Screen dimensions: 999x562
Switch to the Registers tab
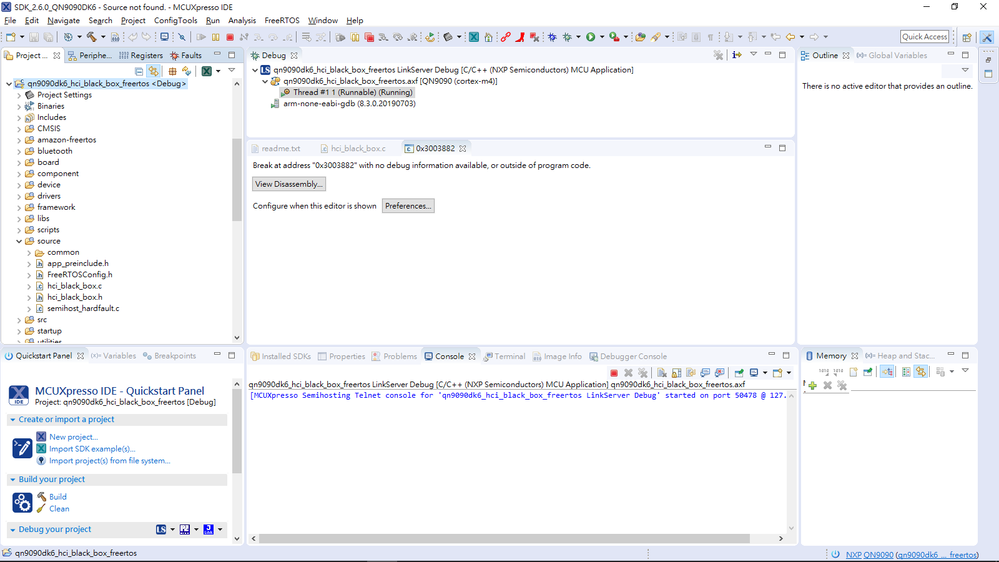pos(141,55)
